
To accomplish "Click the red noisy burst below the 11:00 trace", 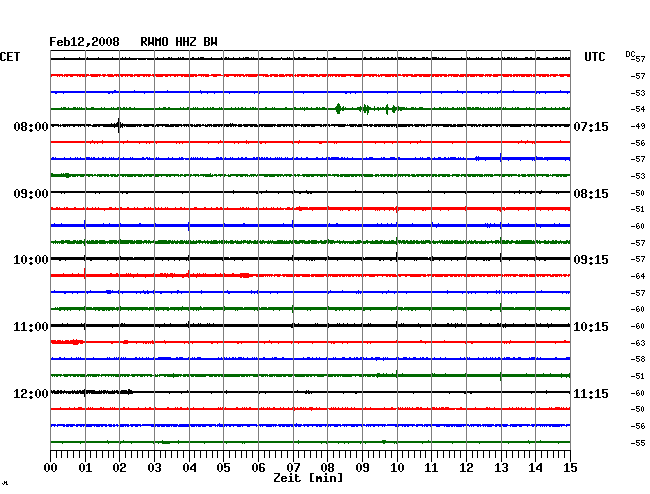I will (67, 342).
